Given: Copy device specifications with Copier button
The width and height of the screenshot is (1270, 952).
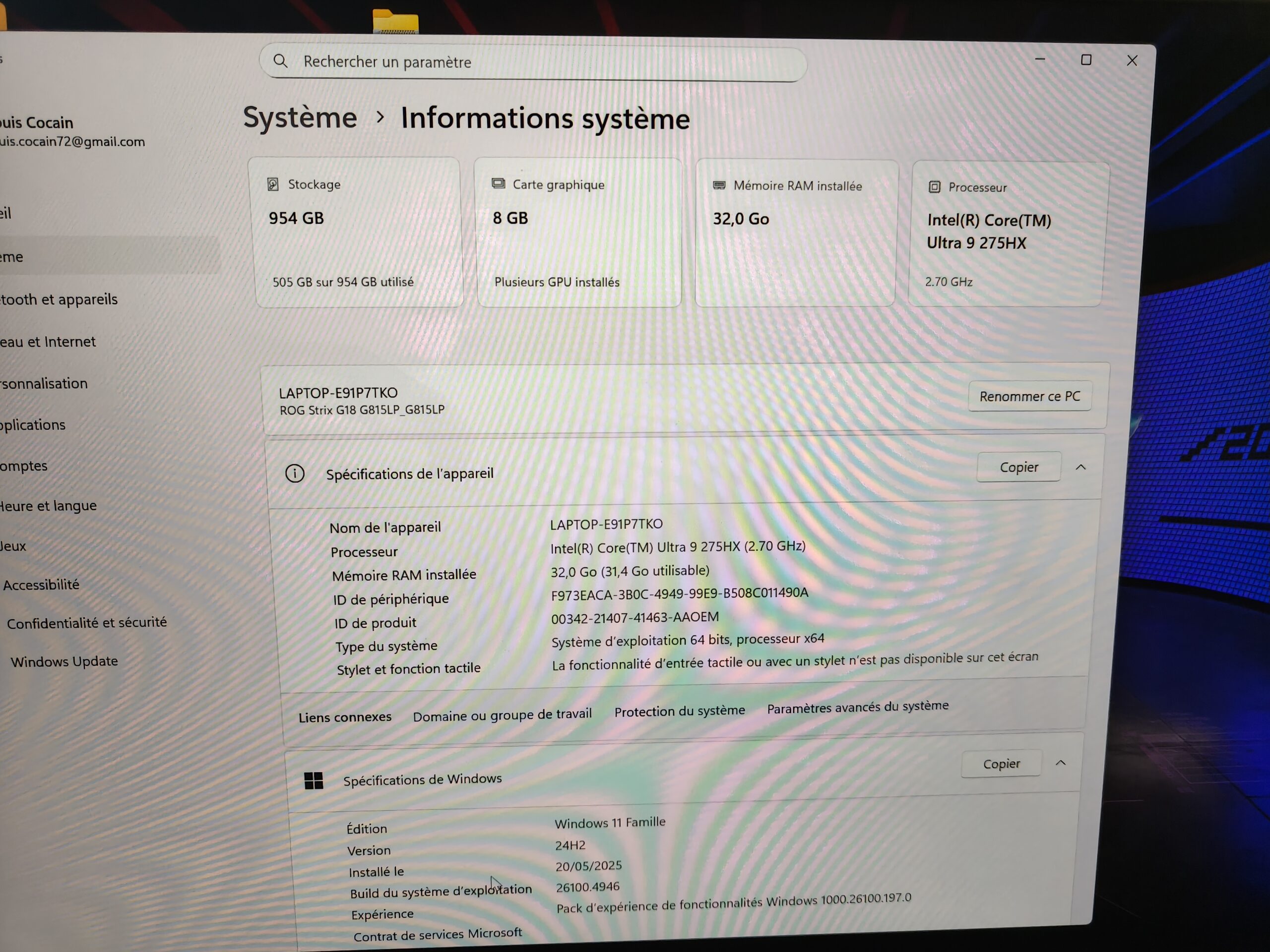Looking at the screenshot, I should (1018, 467).
